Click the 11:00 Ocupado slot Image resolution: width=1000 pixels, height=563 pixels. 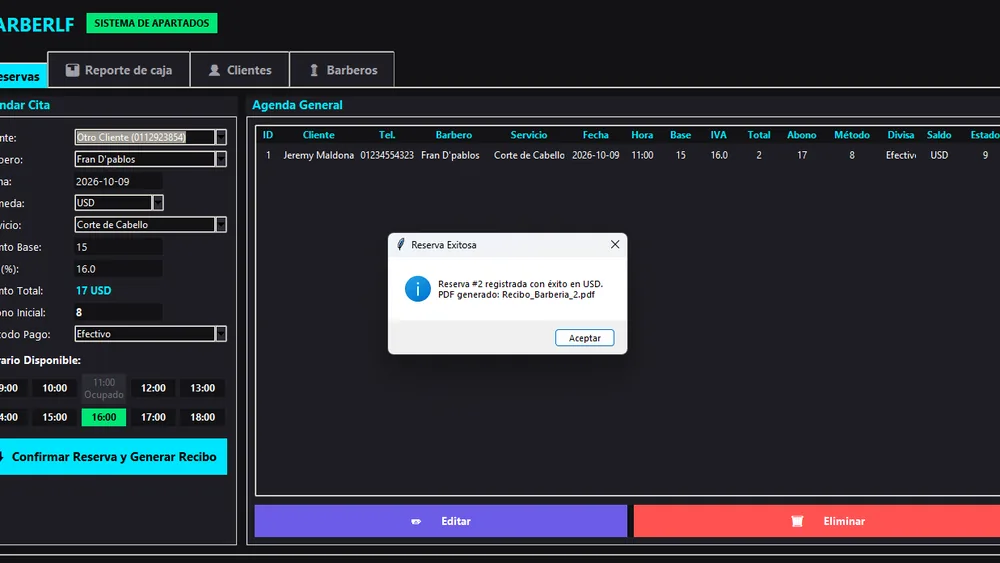[x=104, y=388]
